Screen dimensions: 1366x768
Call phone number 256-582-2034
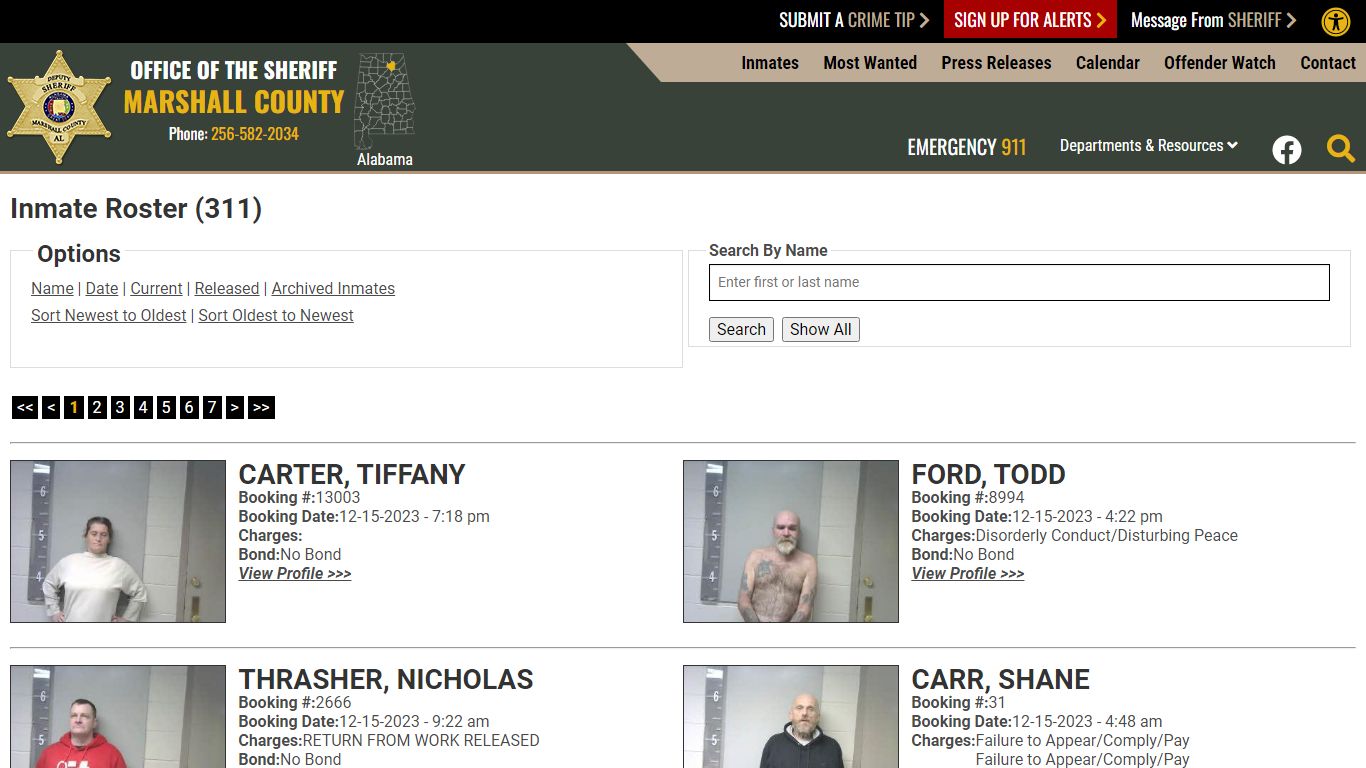(254, 134)
